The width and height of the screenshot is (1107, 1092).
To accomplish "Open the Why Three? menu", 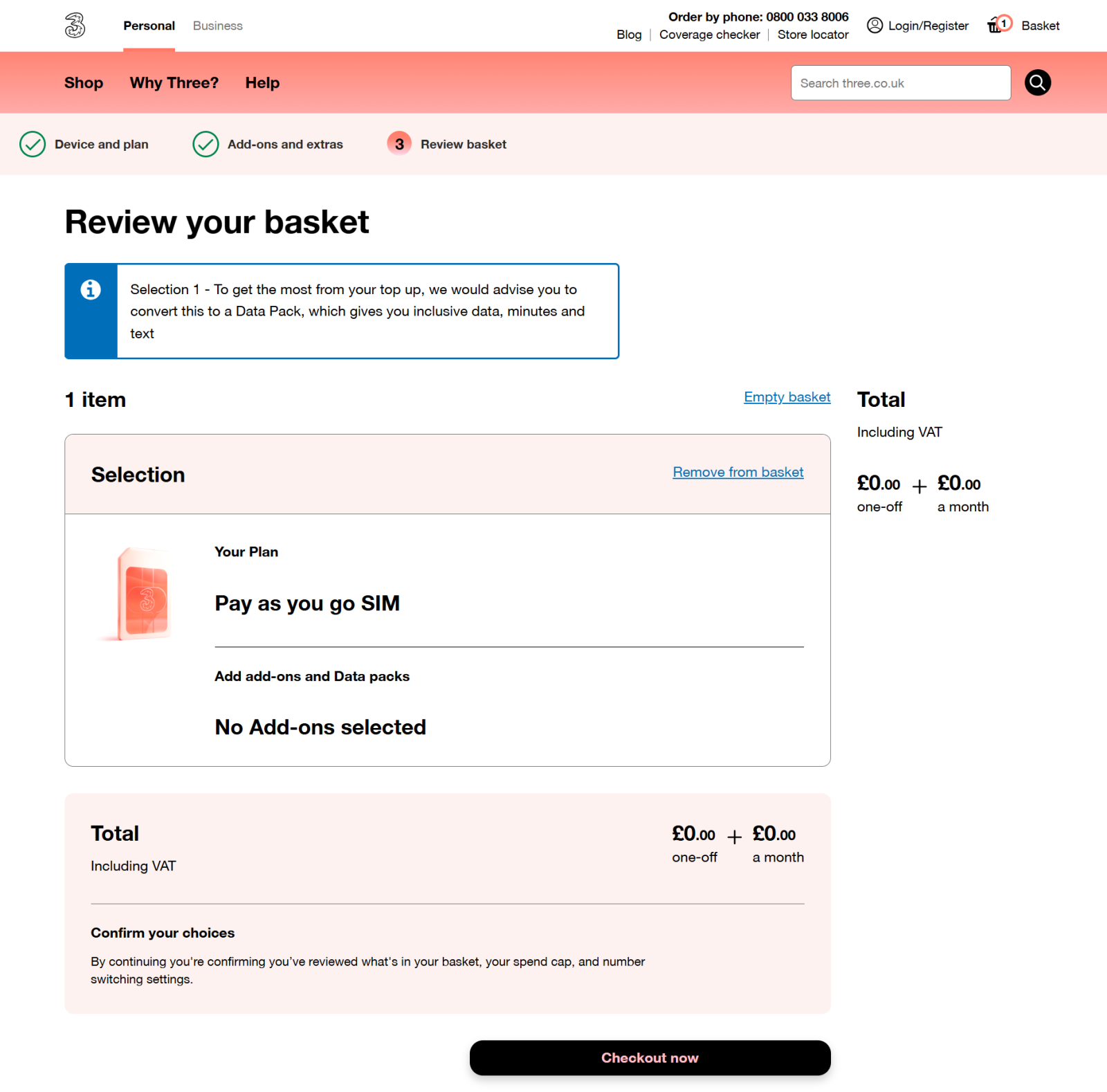I will 174,83.
